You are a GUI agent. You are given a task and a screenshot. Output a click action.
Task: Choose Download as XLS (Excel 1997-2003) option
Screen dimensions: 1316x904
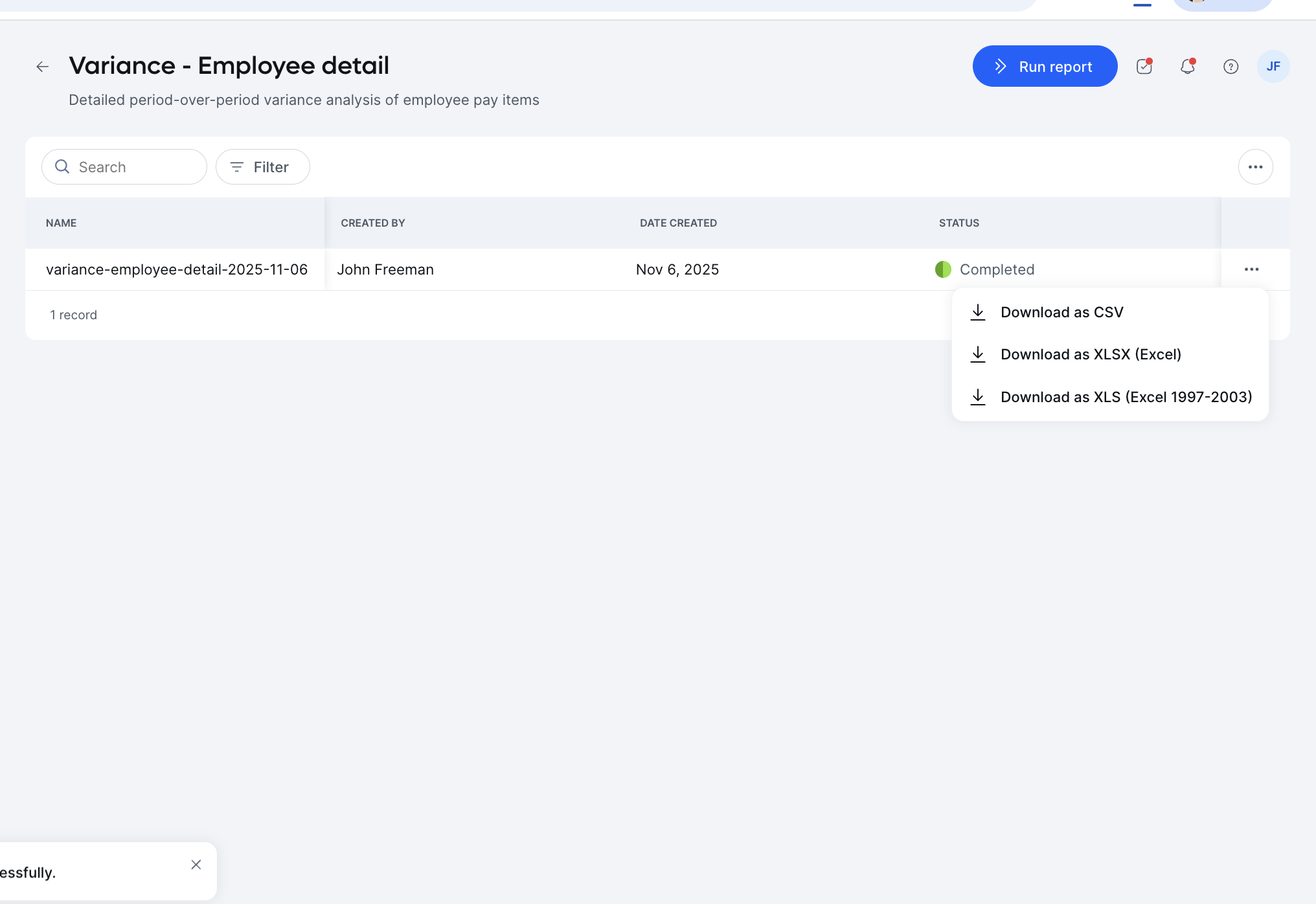(1127, 397)
